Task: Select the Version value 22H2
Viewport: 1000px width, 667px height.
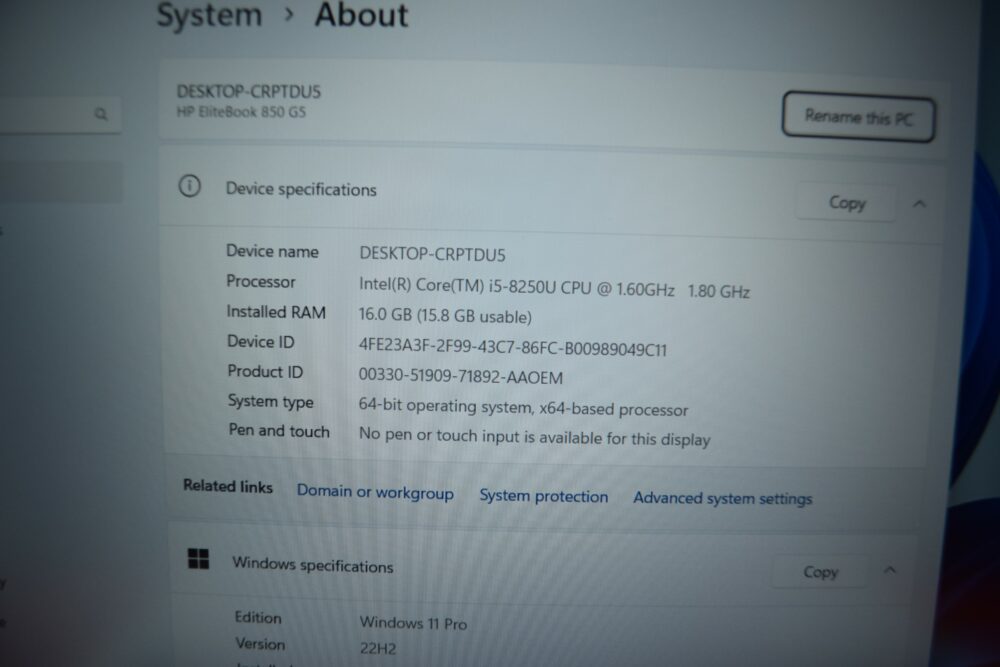Action: pyautogui.click(x=378, y=649)
